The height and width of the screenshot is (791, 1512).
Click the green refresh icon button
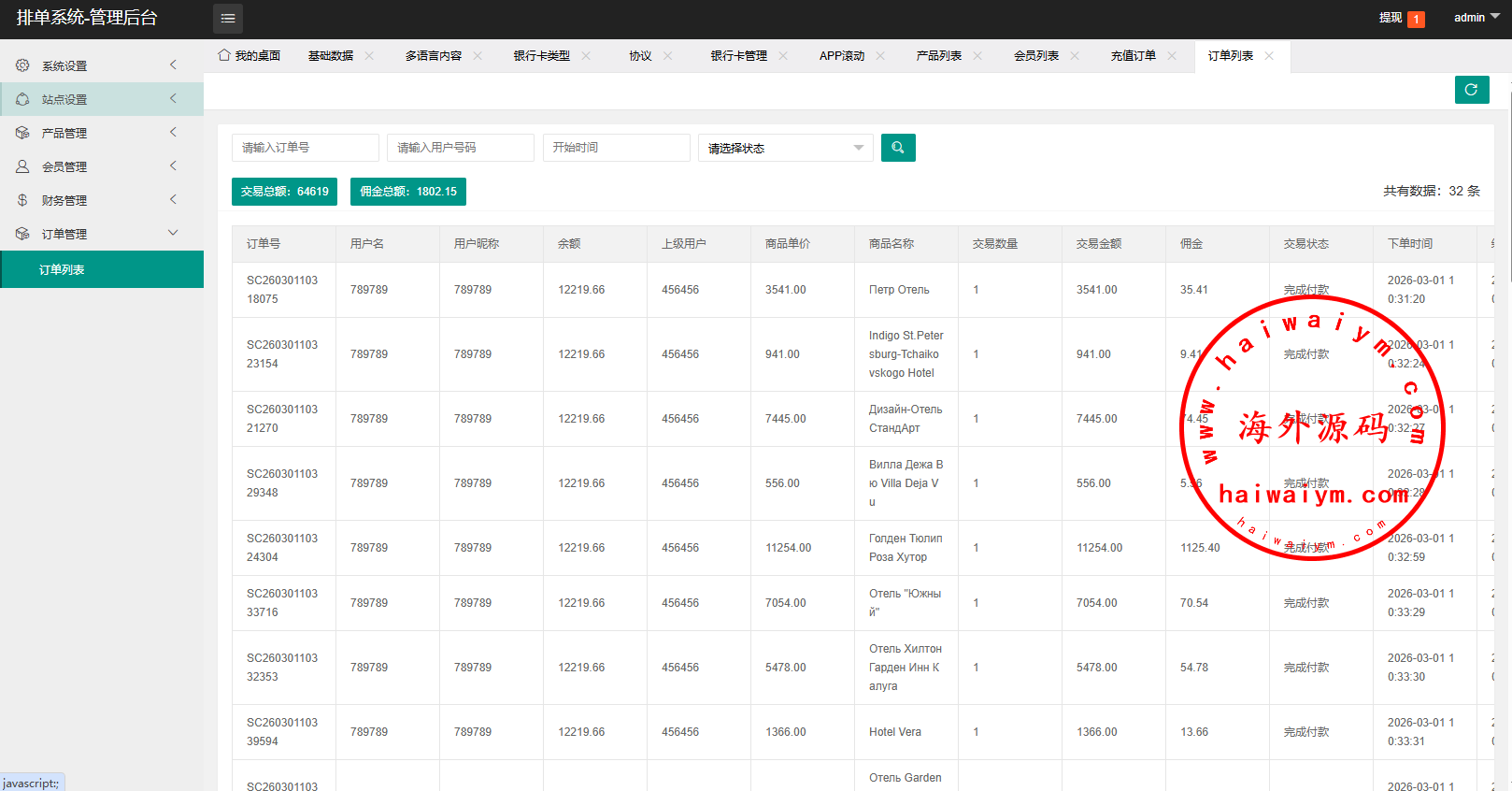point(1472,90)
